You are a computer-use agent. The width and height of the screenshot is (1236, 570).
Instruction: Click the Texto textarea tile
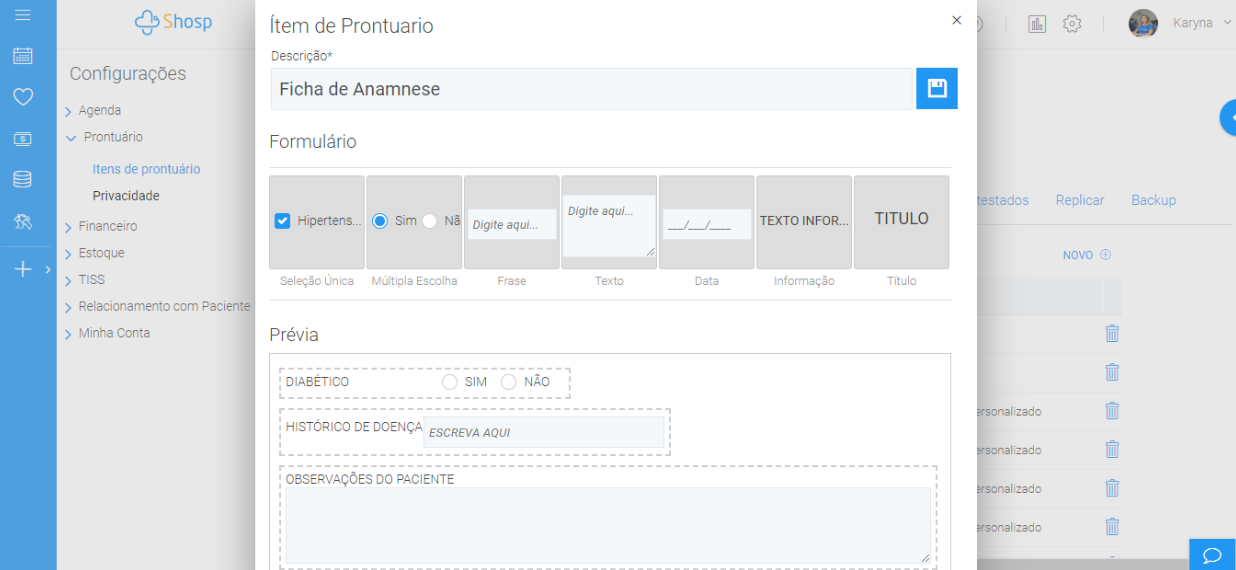(609, 226)
